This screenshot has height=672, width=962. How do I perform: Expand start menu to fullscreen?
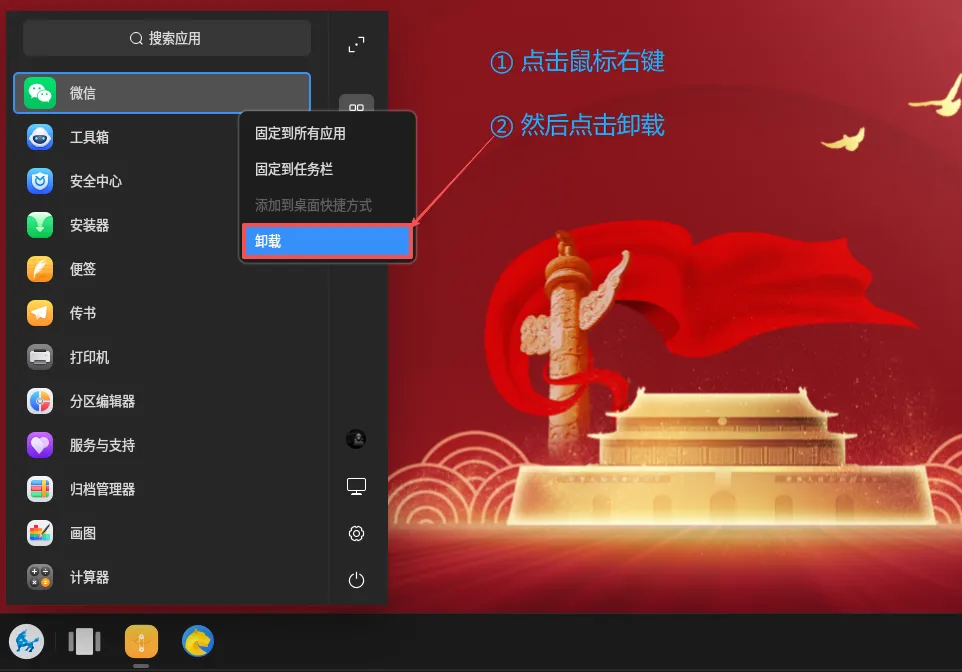(x=356, y=44)
